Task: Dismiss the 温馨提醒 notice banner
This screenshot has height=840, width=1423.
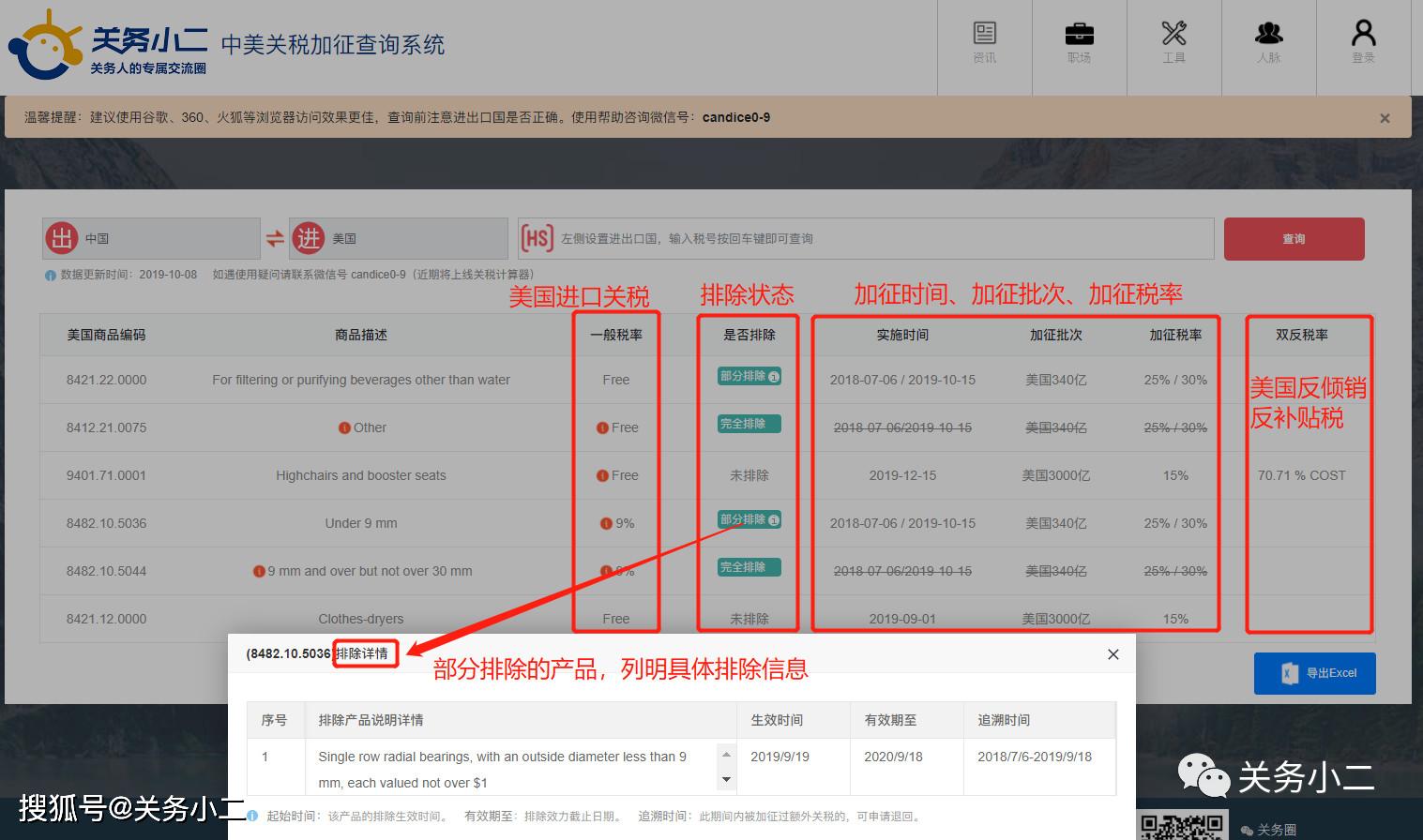Action: tap(1385, 118)
